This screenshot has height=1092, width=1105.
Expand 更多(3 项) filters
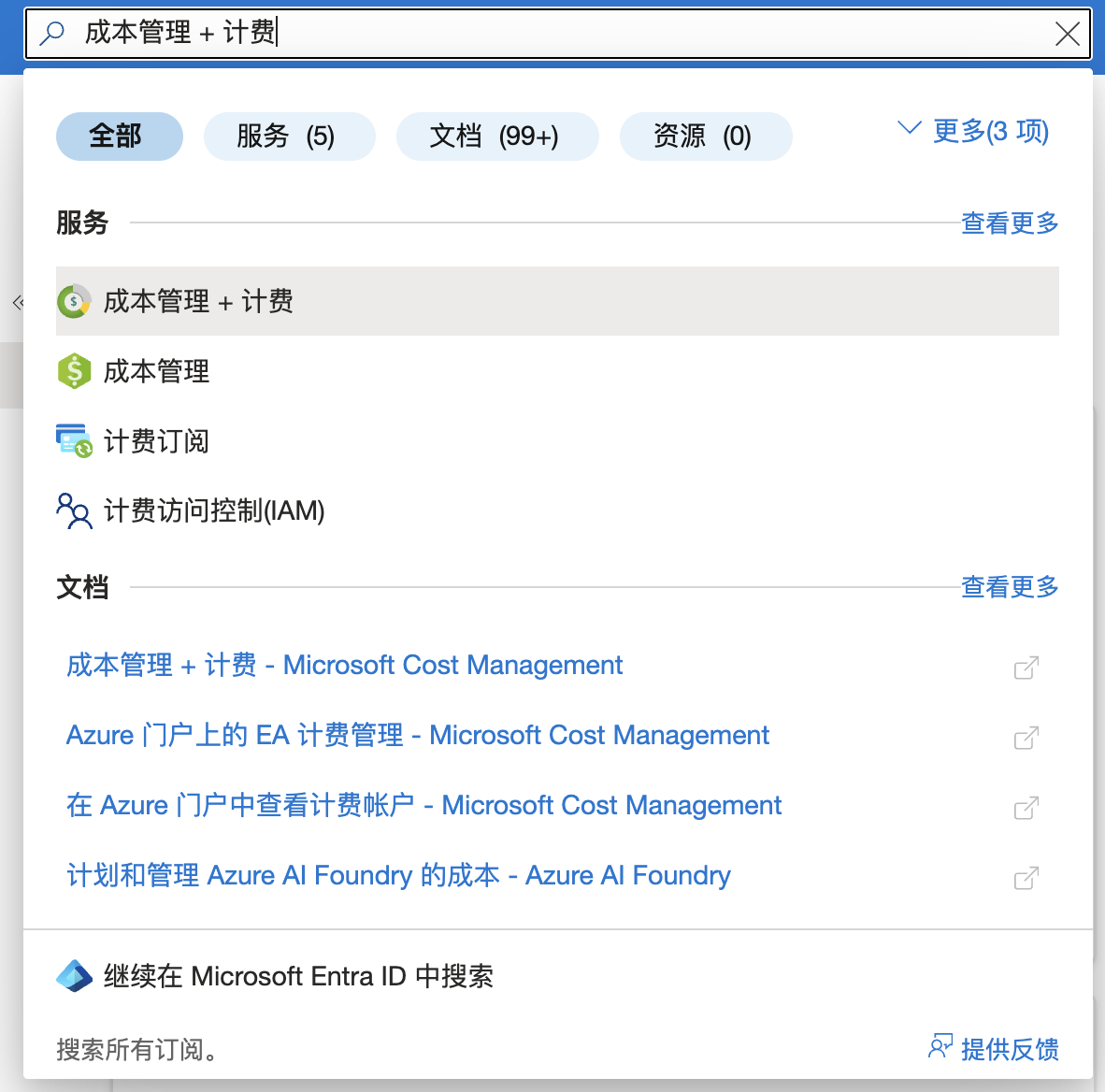click(x=973, y=131)
